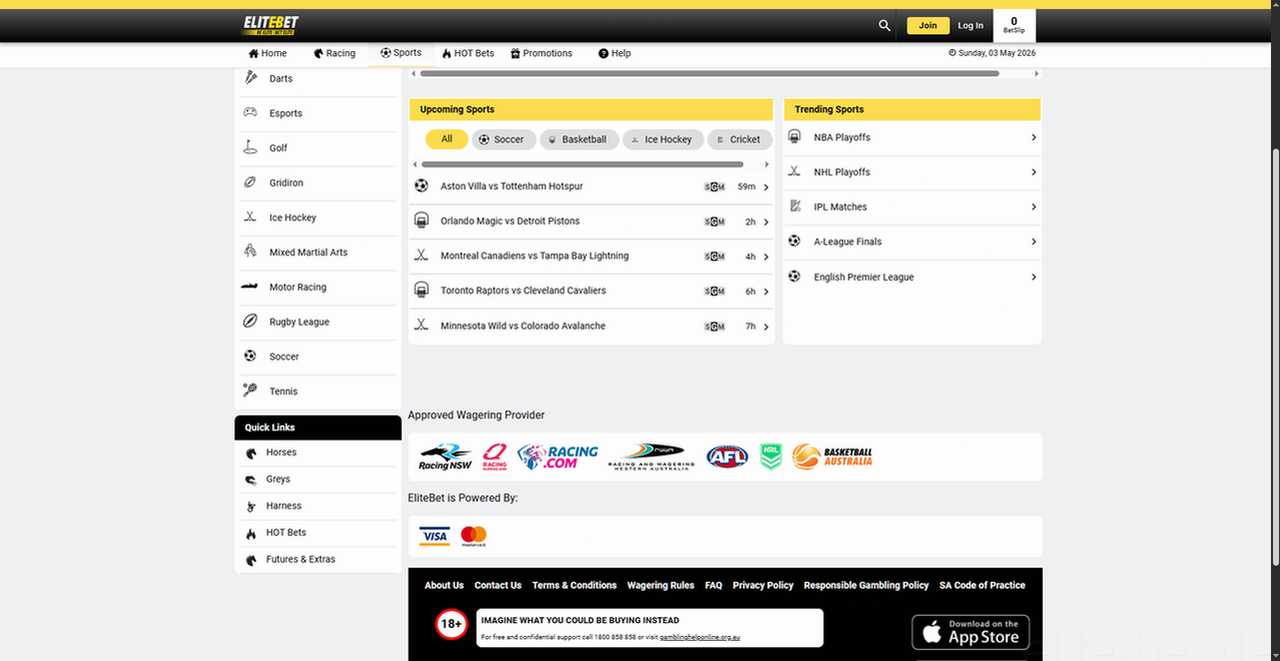The width and height of the screenshot is (1280, 661).
Task: Click the Soccer ball icon in the sidebar
Action: point(251,356)
